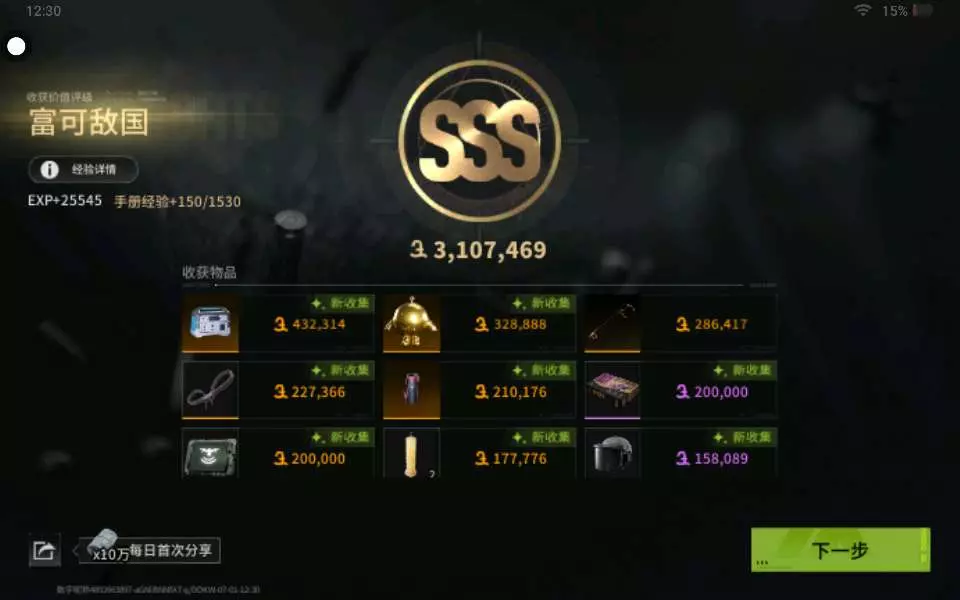Select the green tablet item worth 200,000
This screenshot has height=600, width=960.
(x=277, y=453)
